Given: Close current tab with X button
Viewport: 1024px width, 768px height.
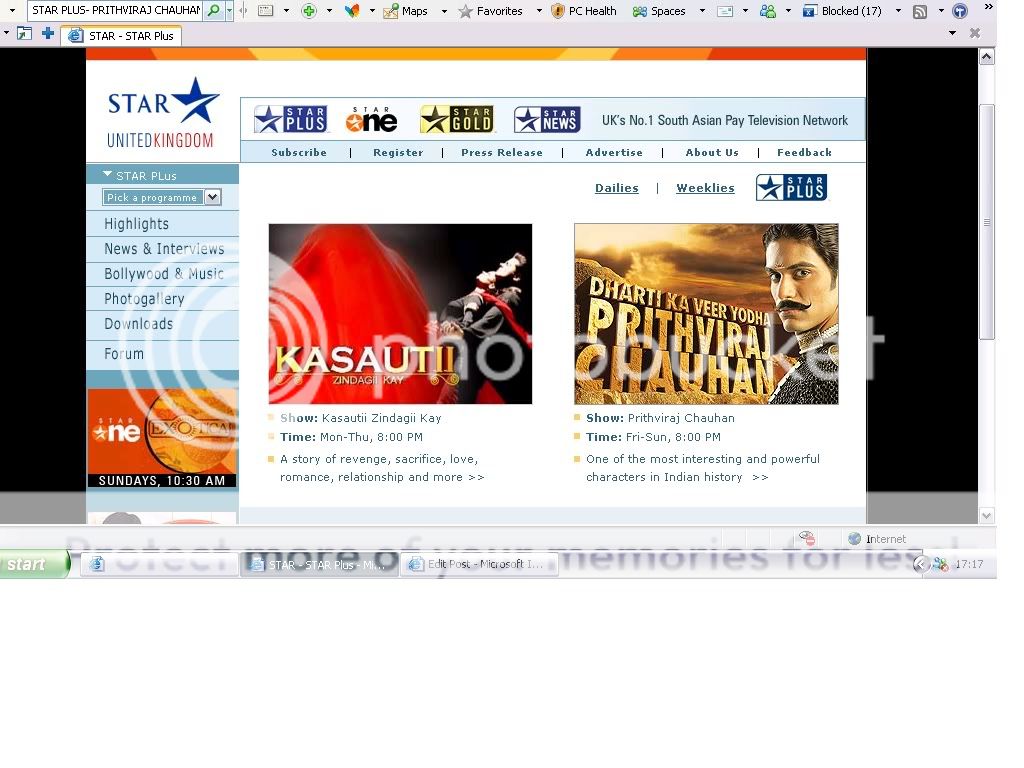Looking at the screenshot, I should point(975,33).
